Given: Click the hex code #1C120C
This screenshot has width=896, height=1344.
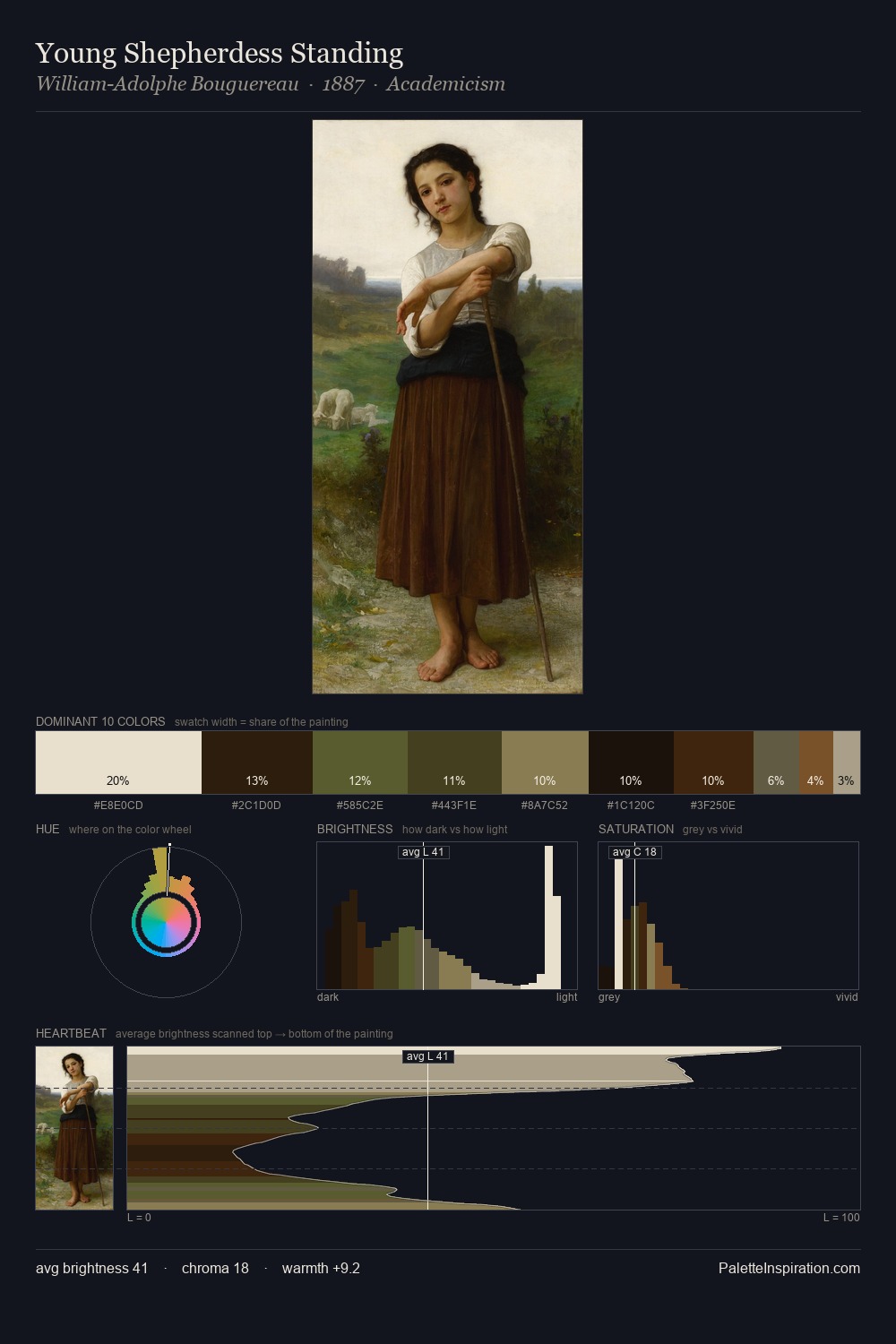Looking at the screenshot, I should tap(630, 806).
